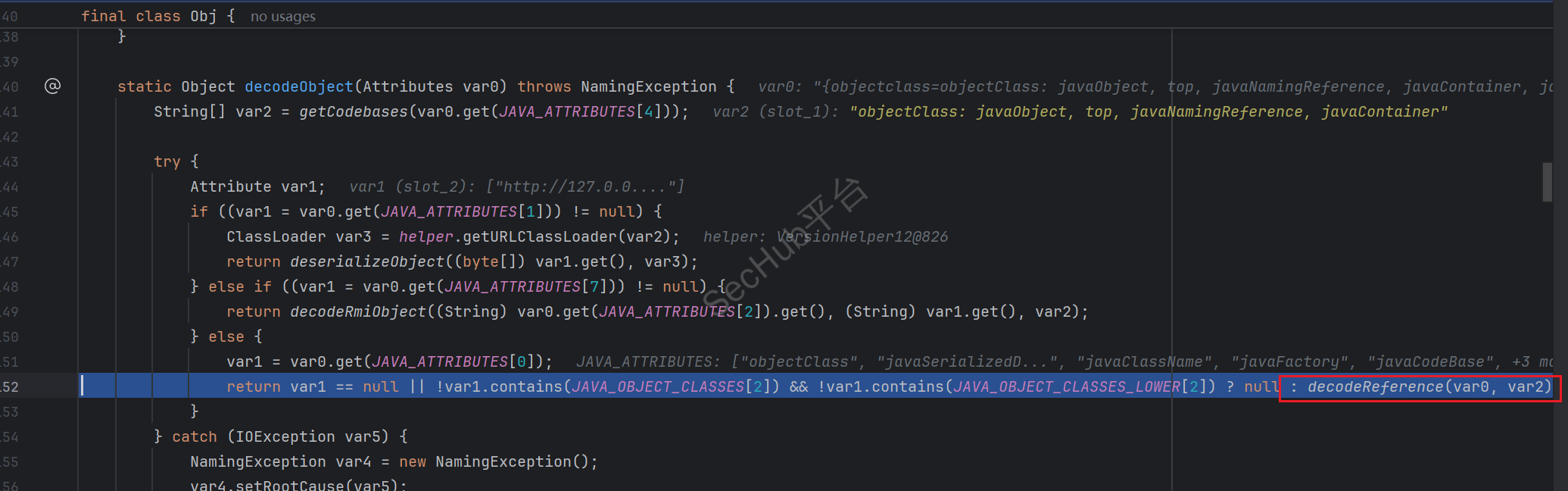Click the @ gutter icon beside decodeObject
This screenshot has height=491, width=1568.
coord(52,86)
